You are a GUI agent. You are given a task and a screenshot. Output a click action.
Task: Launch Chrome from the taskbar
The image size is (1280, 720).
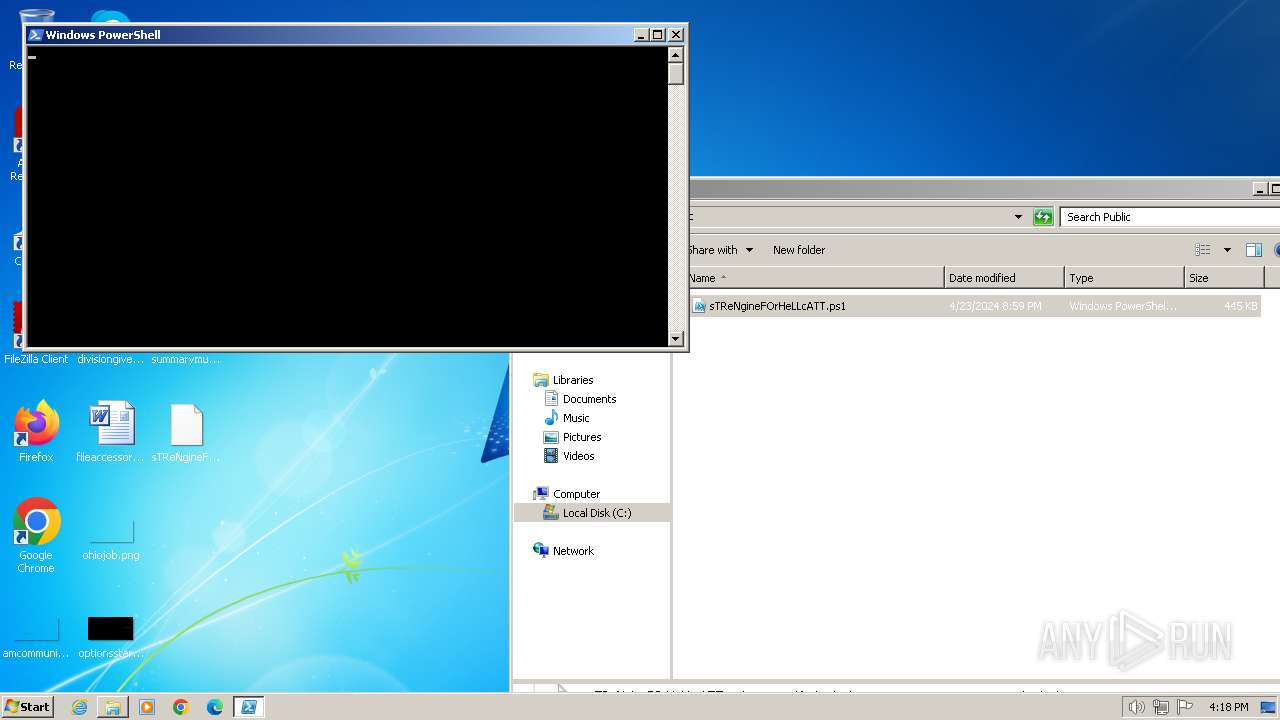pyautogui.click(x=181, y=707)
